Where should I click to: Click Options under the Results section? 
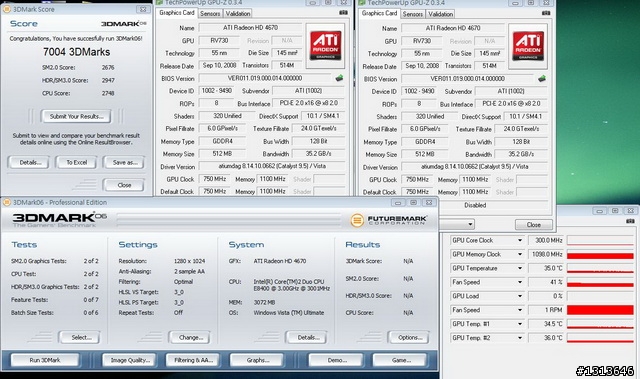click(409, 337)
